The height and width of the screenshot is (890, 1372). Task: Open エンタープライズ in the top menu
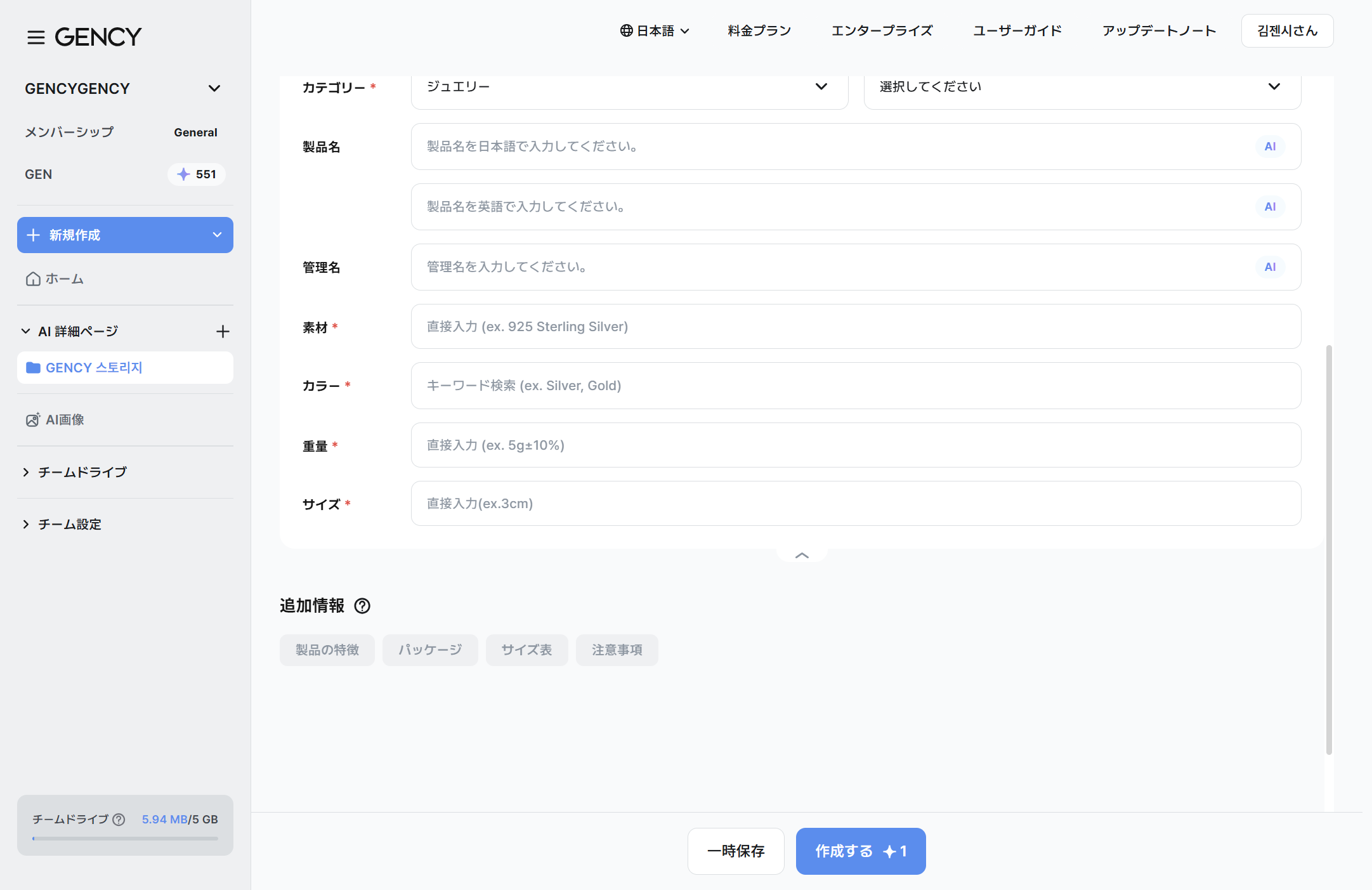(x=882, y=30)
